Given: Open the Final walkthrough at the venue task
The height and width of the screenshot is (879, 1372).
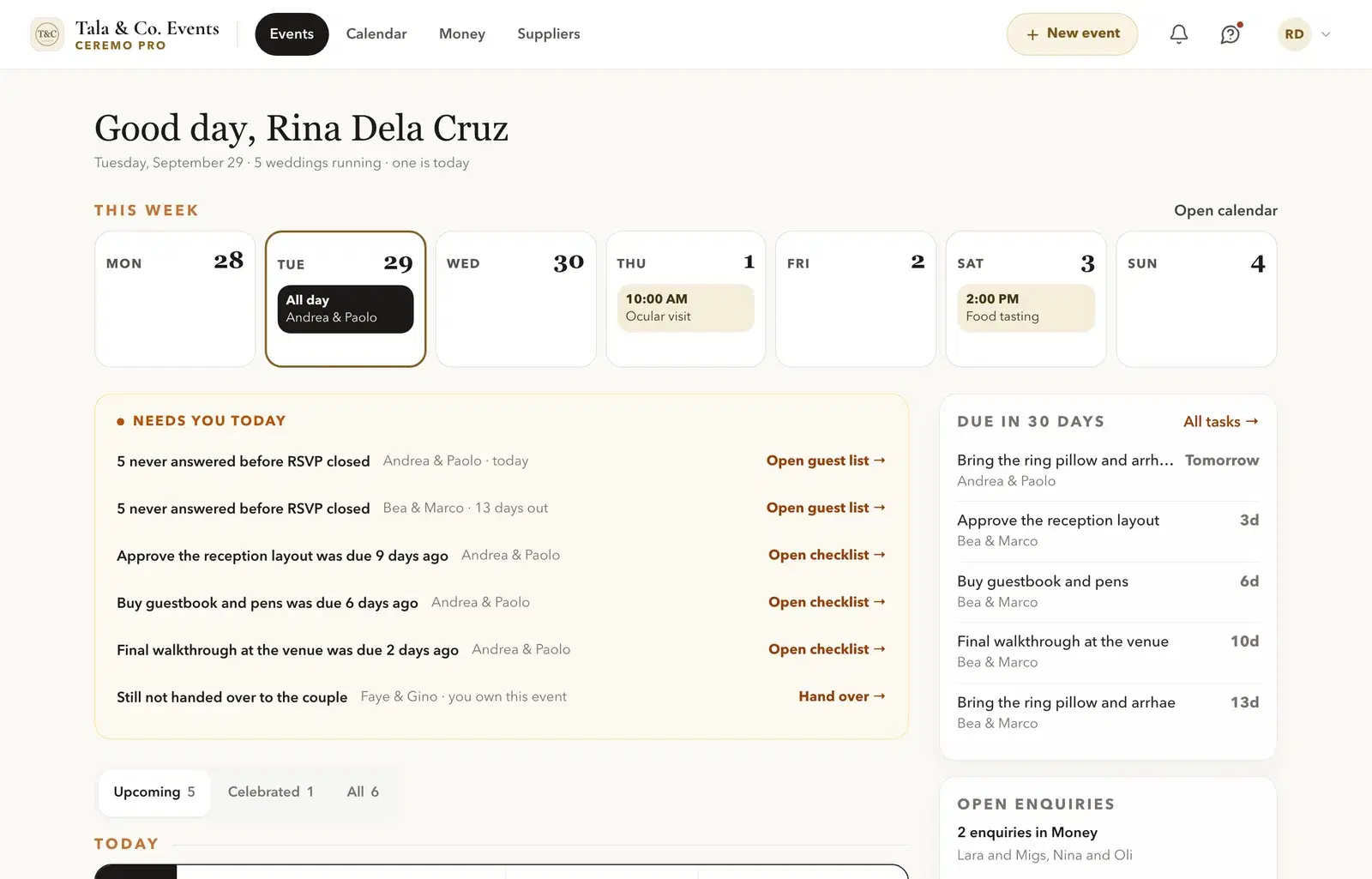Looking at the screenshot, I should coord(1108,652).
